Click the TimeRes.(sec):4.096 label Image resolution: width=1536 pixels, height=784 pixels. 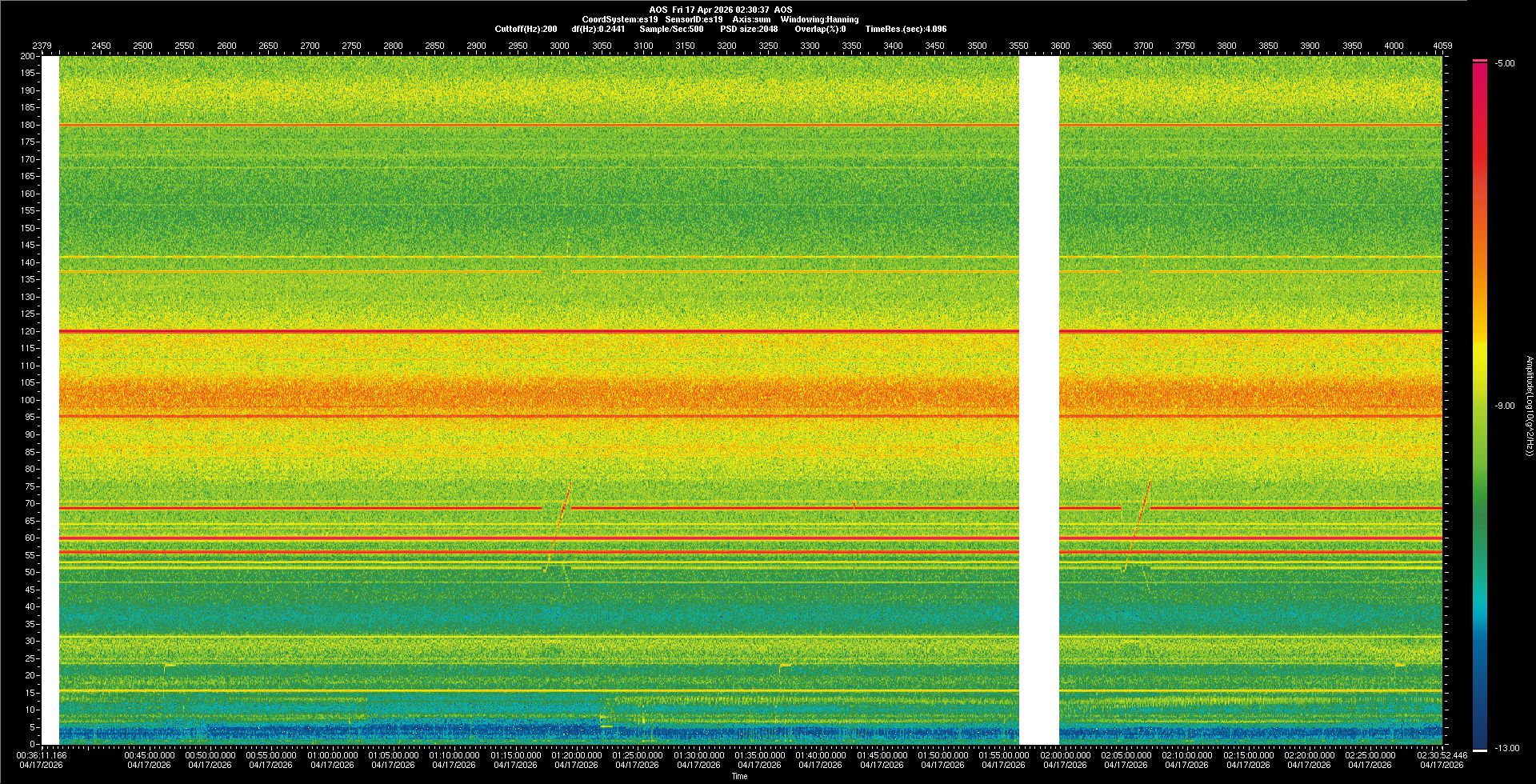pyautogui.click(x=906, y=29)
